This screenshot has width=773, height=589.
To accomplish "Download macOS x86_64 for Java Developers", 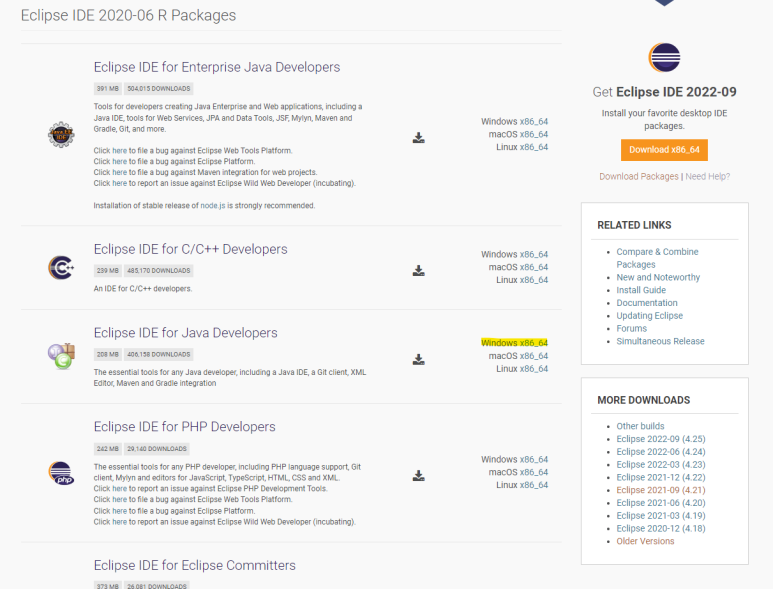I will (533, 356).
